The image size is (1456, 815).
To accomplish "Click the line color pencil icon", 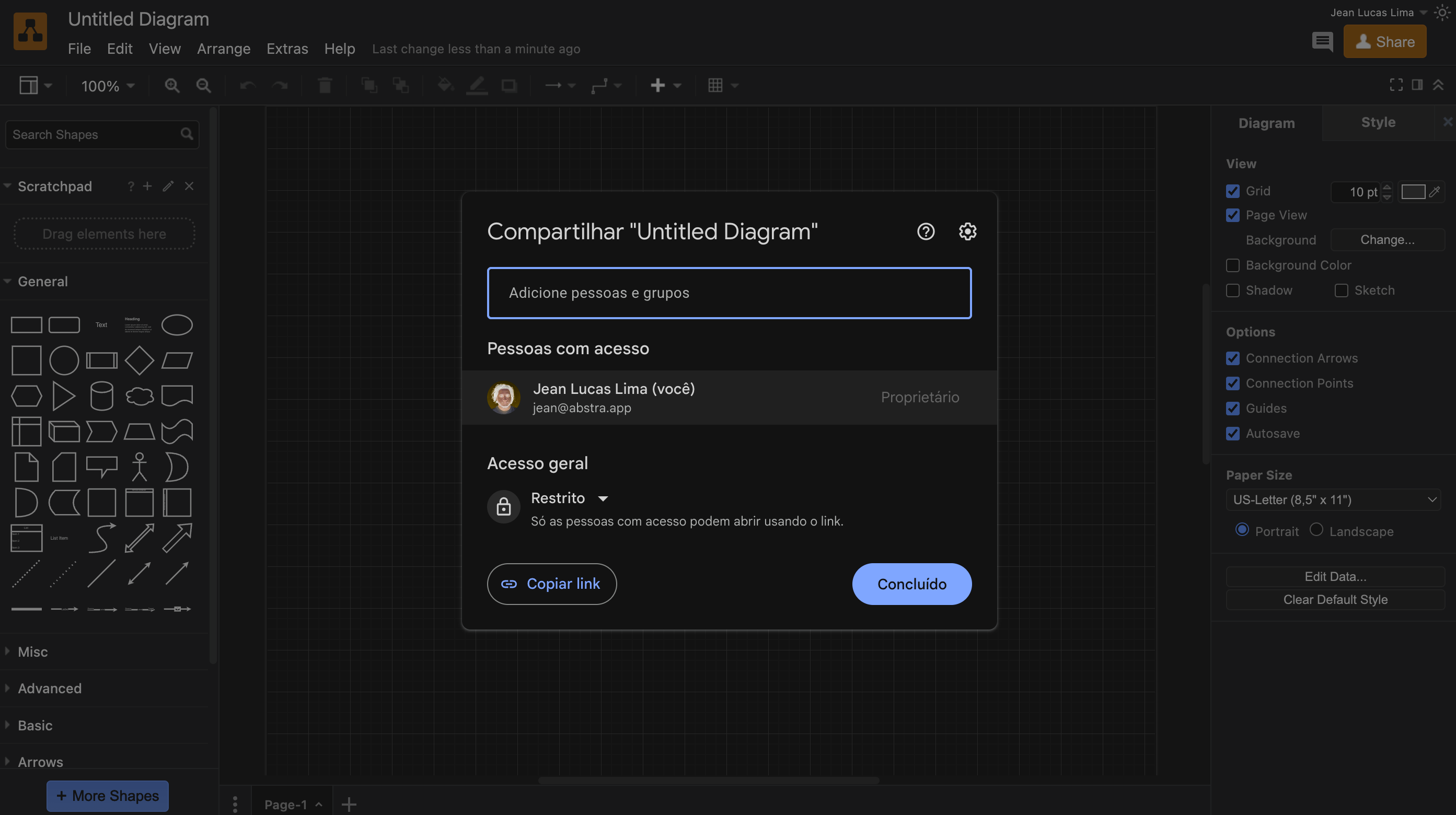I will pos(477,85).
